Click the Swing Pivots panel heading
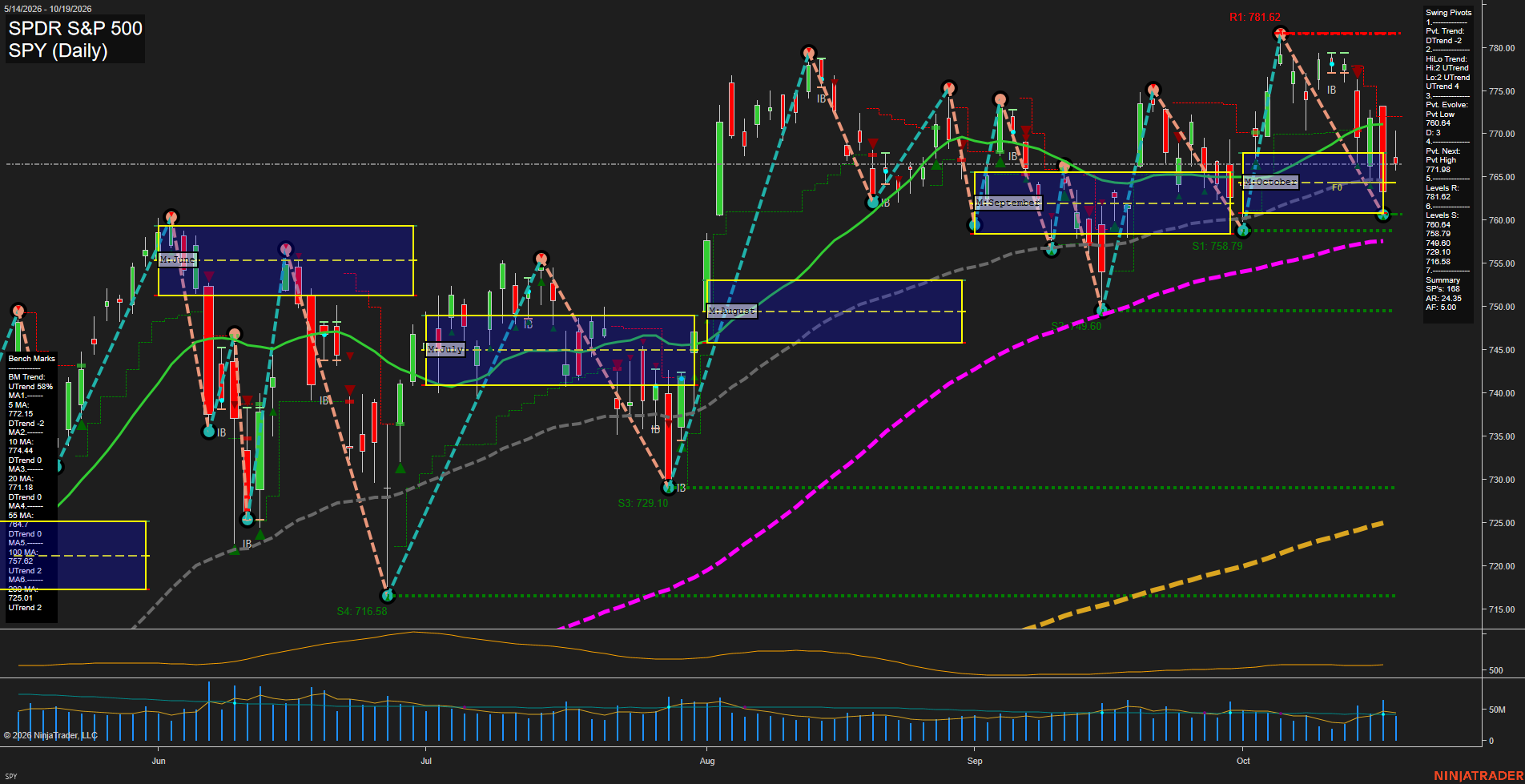The width and height of the screenshot is (1525, 784). point(1448,13)
